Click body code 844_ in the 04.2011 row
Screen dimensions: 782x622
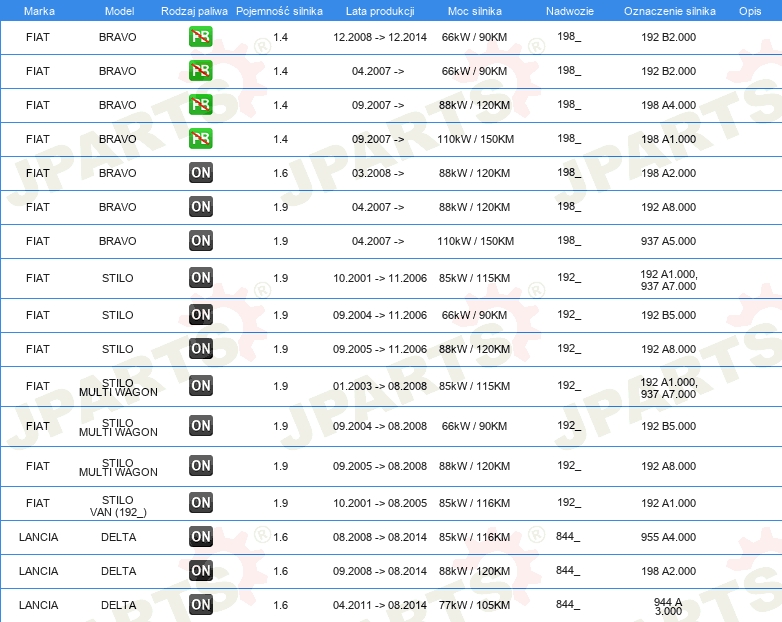pos(568,604)
